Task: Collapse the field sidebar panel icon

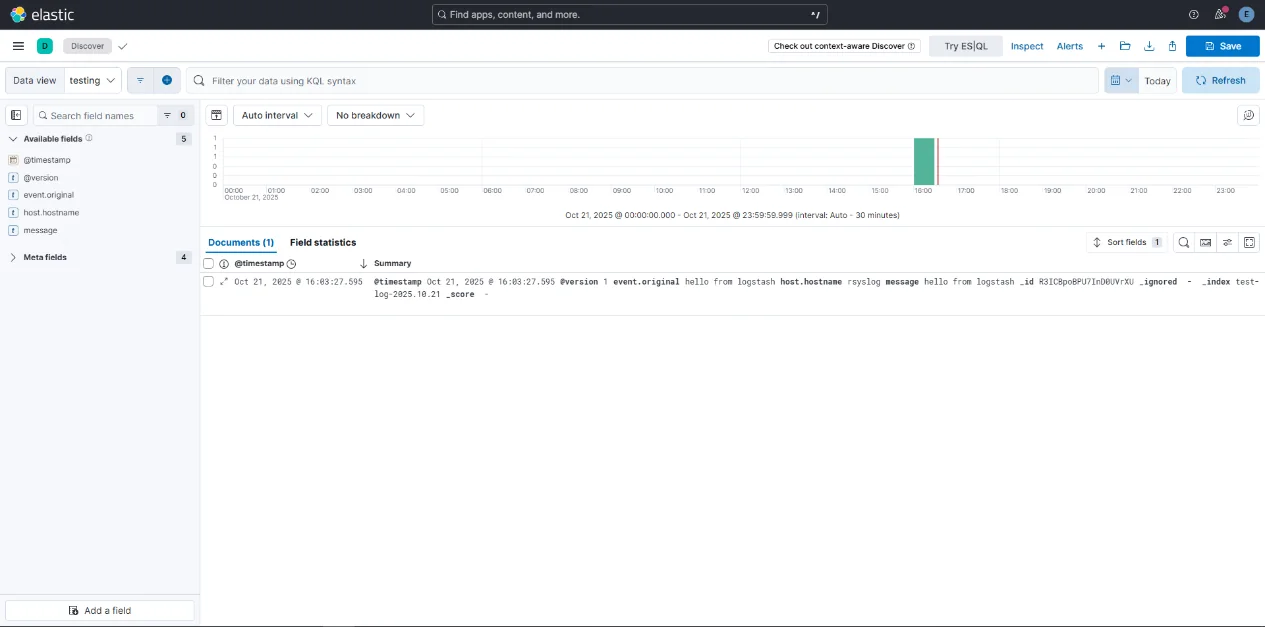Action: coord(16,115)
